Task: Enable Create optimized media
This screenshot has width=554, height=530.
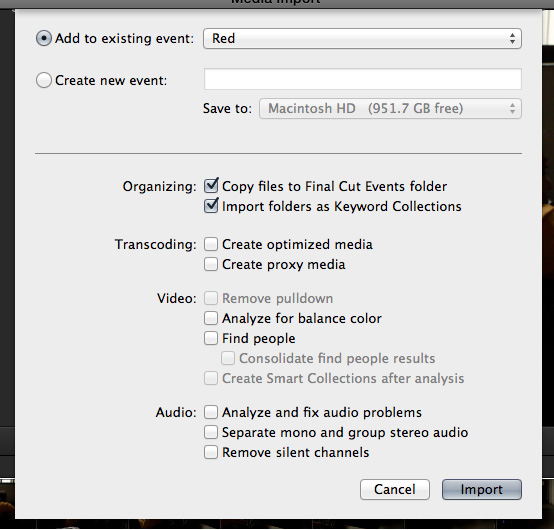Action: (211, 244)
